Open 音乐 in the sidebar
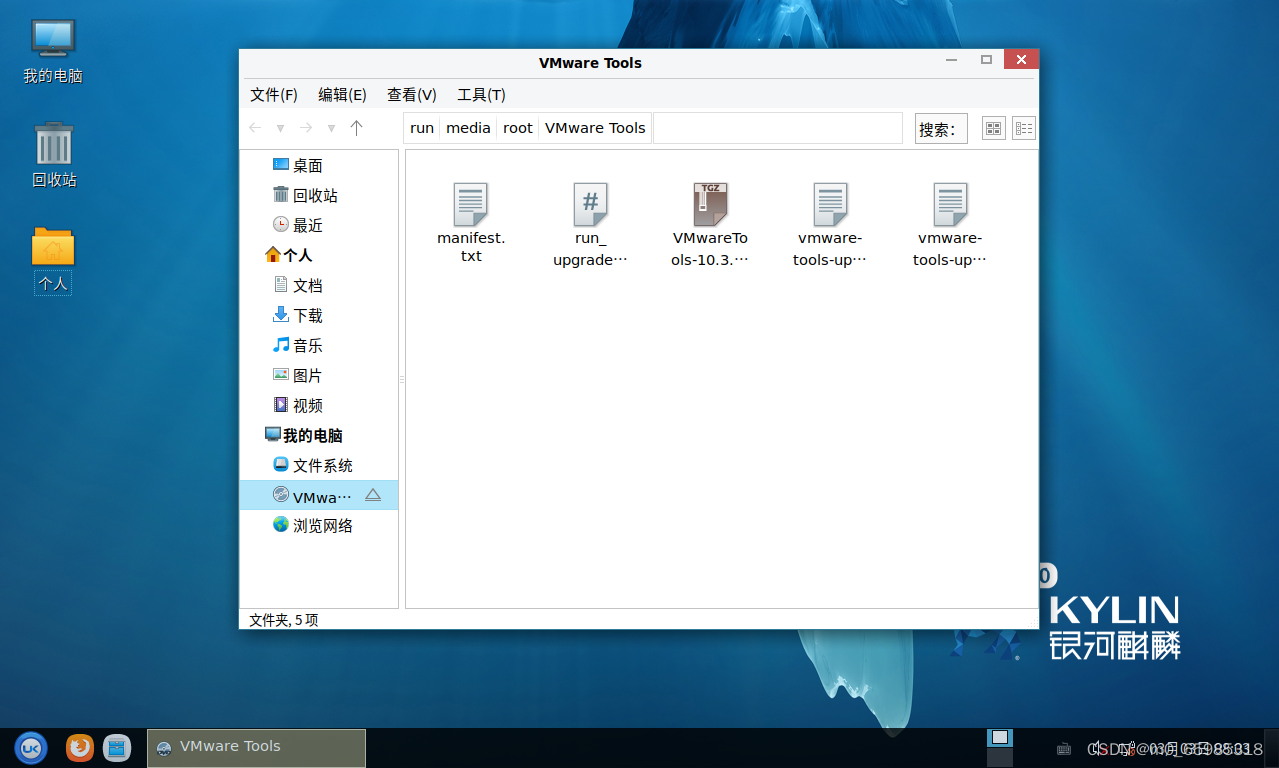Screen dimensions: 1279x768 [319, 345]
